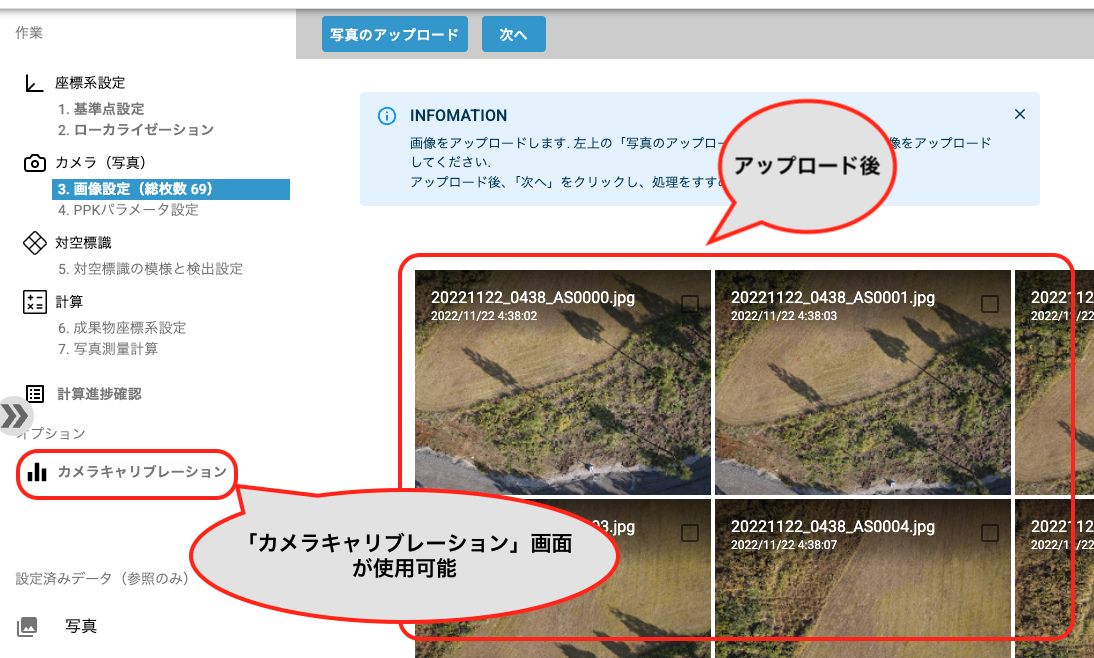Select the 対空標識 section heading
The image size is (1094, 658).
[83, 243]
